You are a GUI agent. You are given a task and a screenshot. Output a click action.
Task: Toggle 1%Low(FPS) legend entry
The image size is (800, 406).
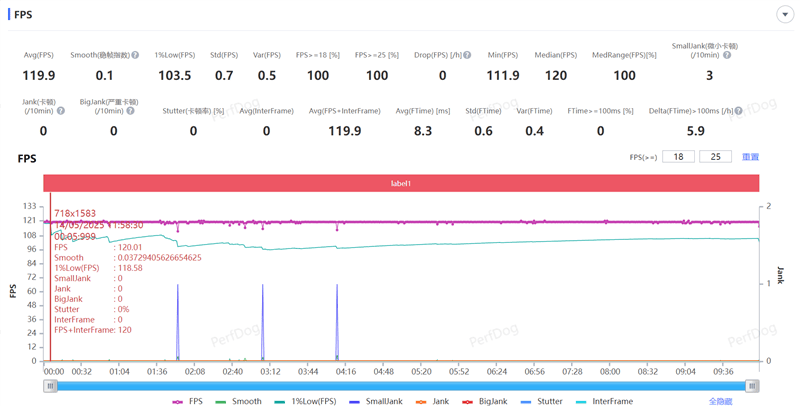coord(306,401)
